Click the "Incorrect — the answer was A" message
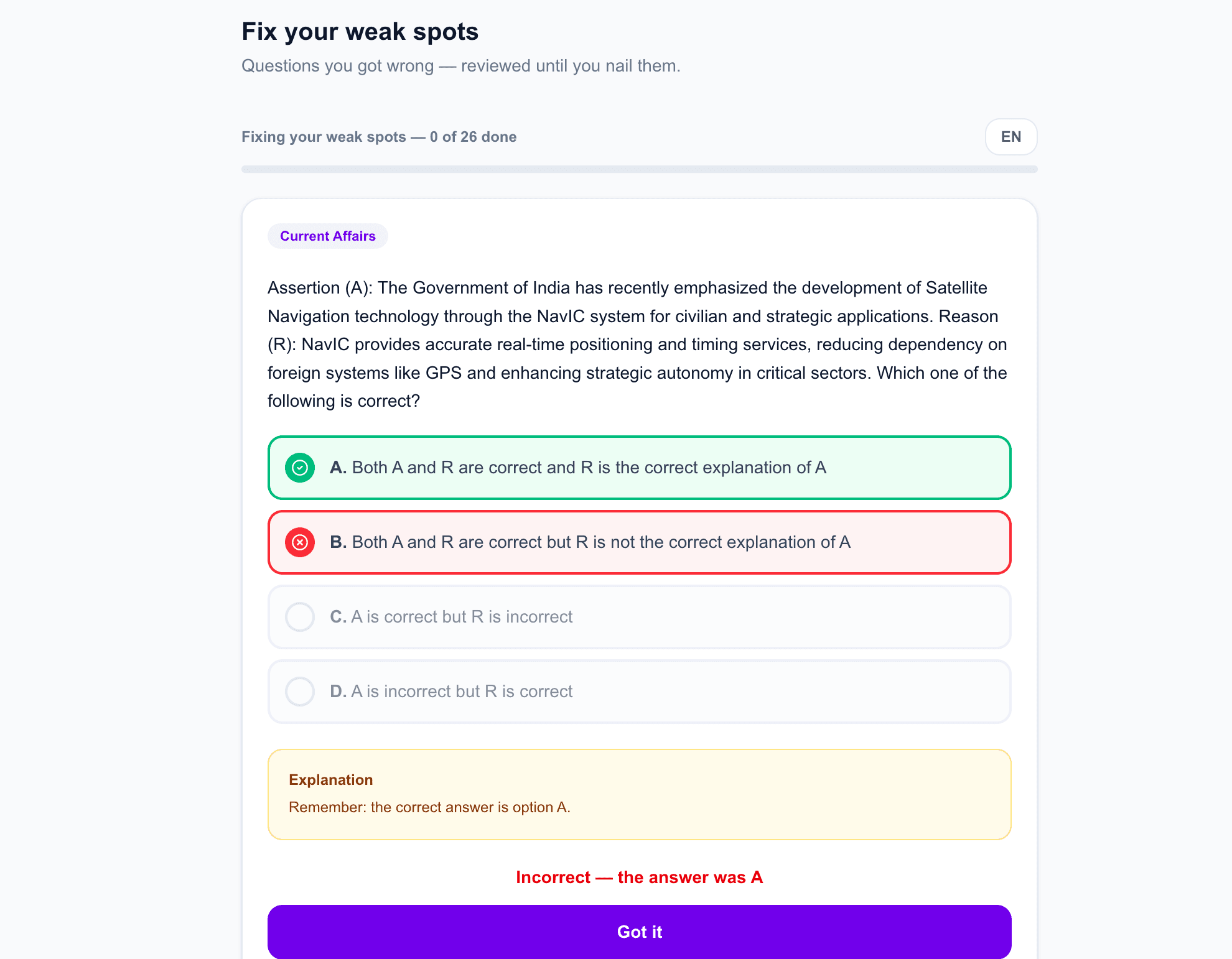The width and height of the screenshot is (1232, 959). pyautogui.click(x=640, y=878)
